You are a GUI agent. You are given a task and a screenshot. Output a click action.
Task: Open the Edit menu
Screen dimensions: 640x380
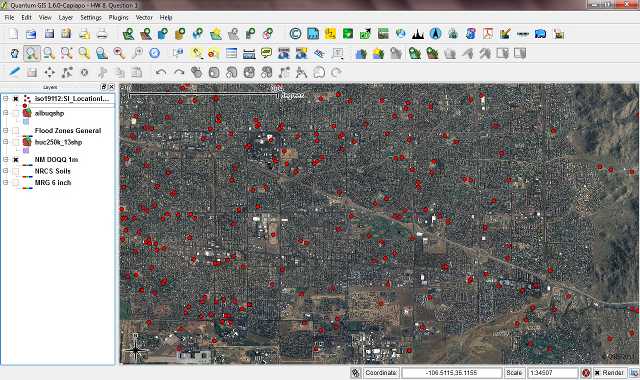(x=27, y=18)
